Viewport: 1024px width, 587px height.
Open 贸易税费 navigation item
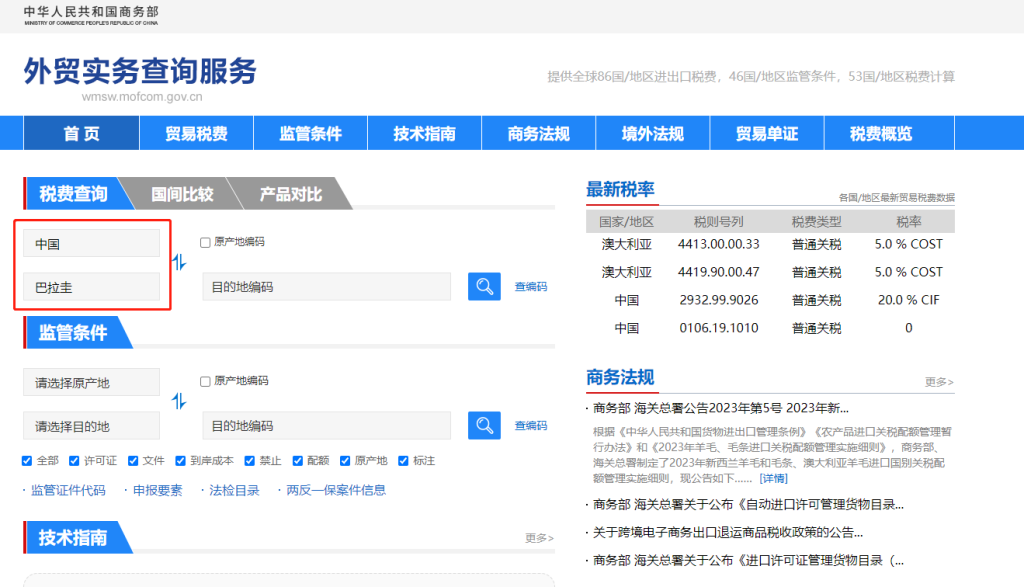pos(196,133)
